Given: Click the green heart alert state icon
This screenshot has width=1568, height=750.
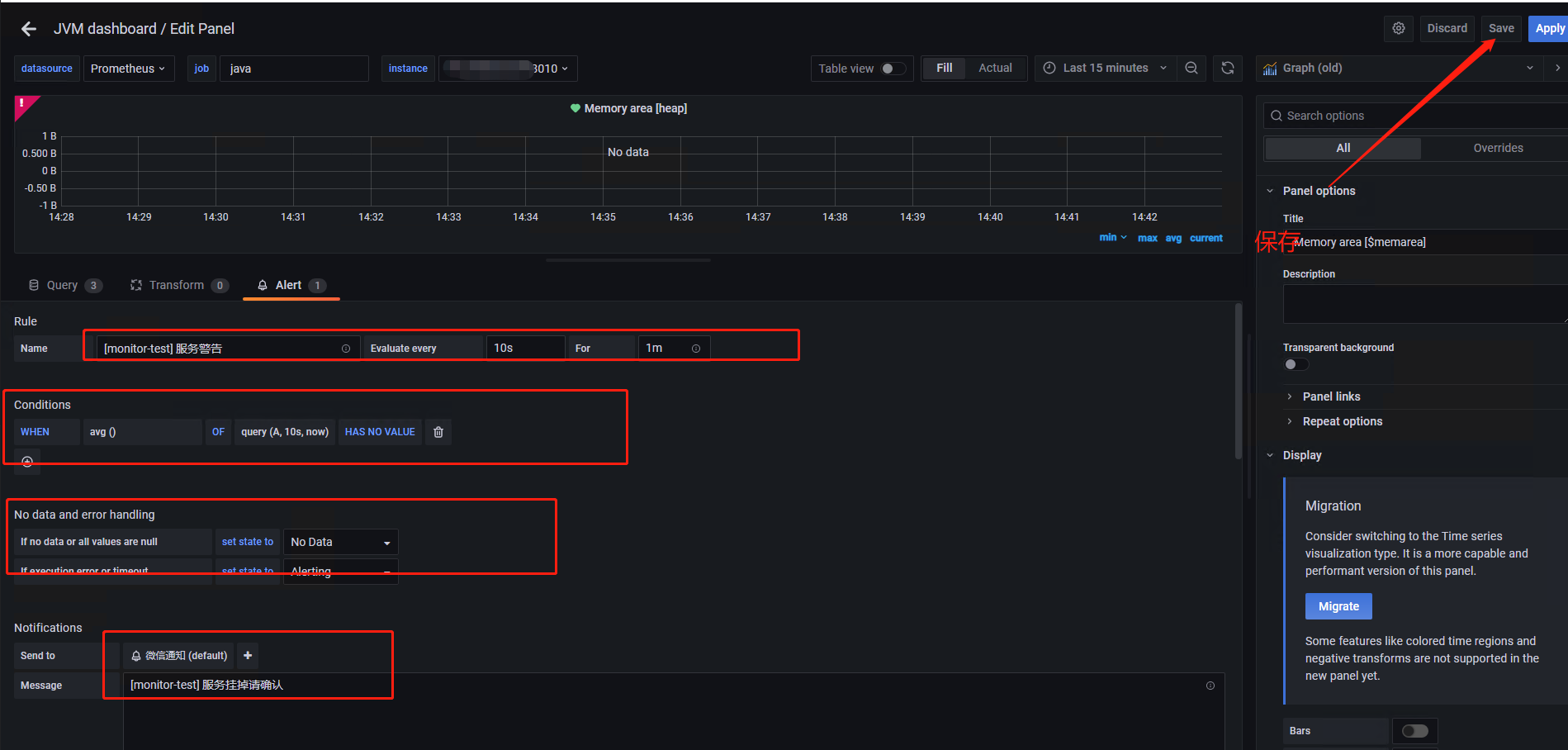Looking at the screenshot, I should tap(576, 108).
